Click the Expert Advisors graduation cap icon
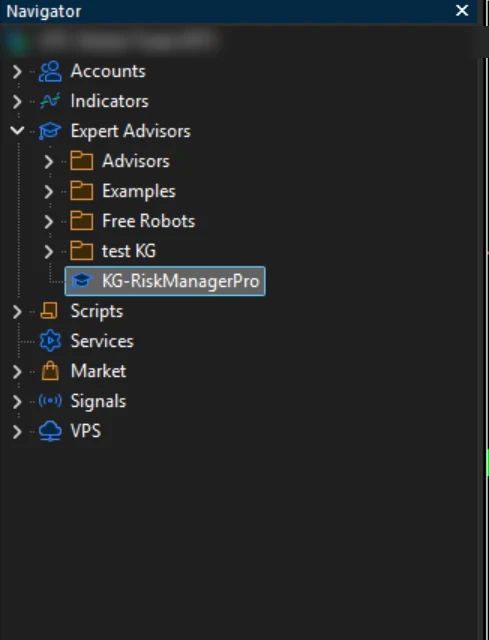489x640 pixels. (50, 131)
